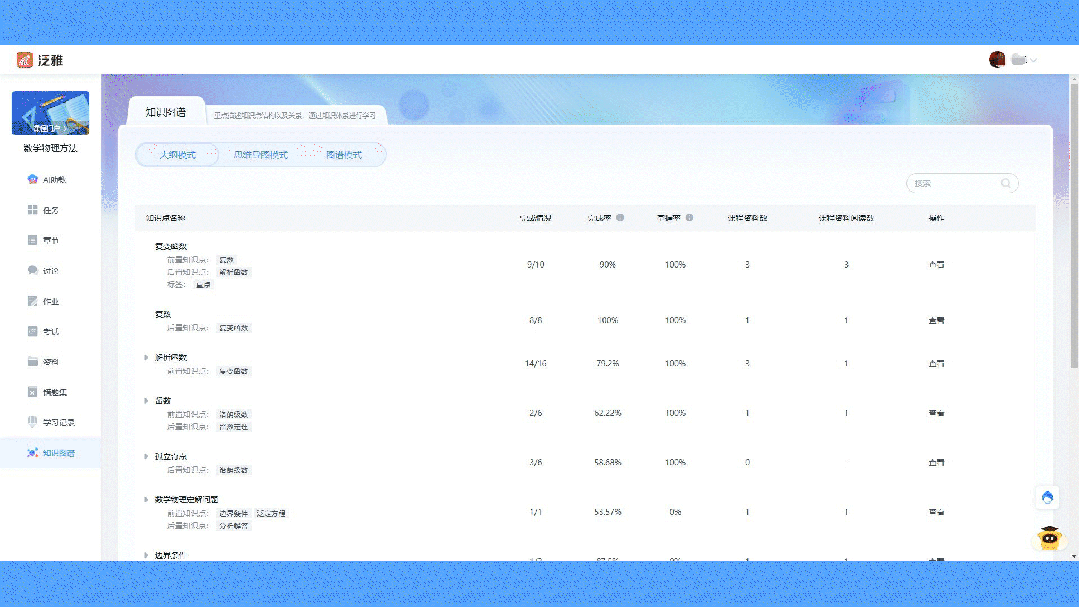Click the 作业 homework icon in sidebar

pos(33,301)
